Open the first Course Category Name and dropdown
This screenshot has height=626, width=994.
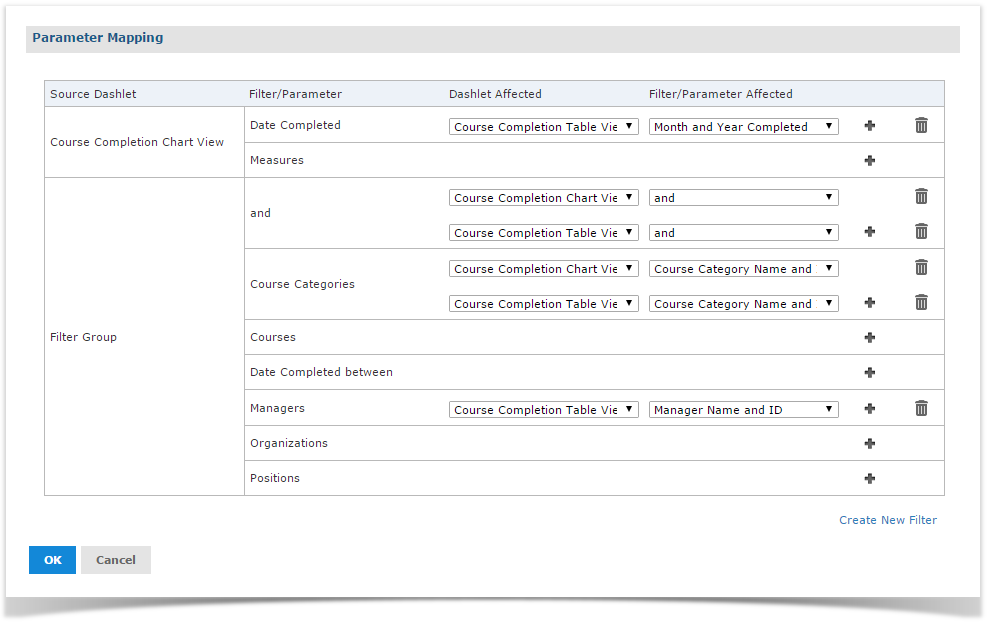(744, 268)
